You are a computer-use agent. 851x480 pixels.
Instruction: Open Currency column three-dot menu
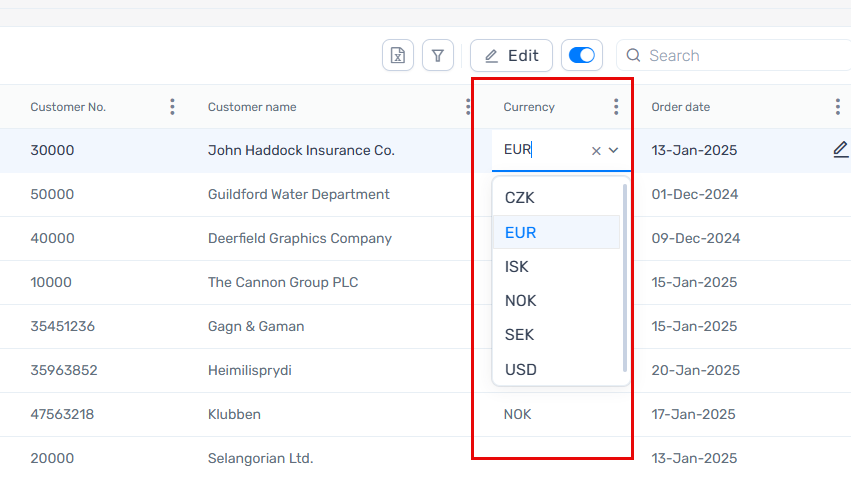pyautogui.click(x=616, y=107)
